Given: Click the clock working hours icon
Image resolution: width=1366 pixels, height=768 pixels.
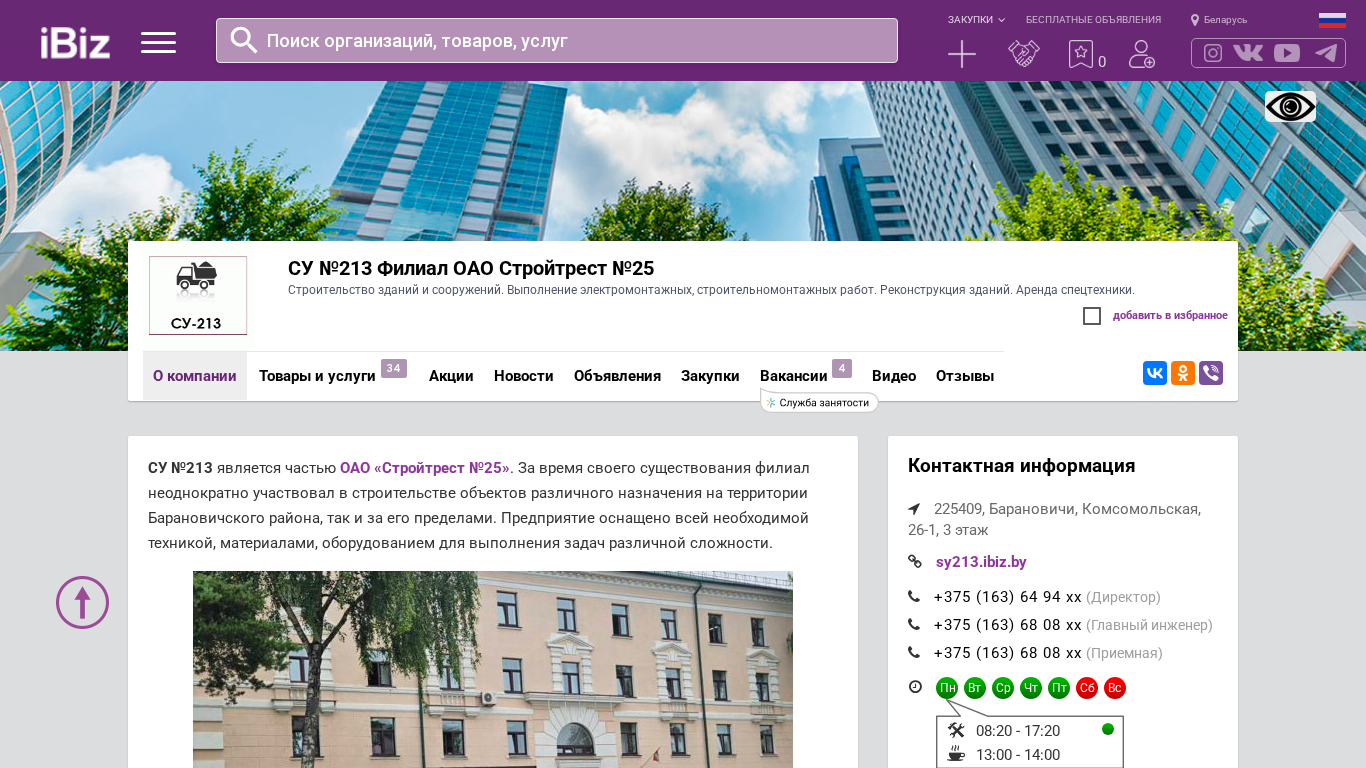Looking at the screenshot, I should [915, 687].
